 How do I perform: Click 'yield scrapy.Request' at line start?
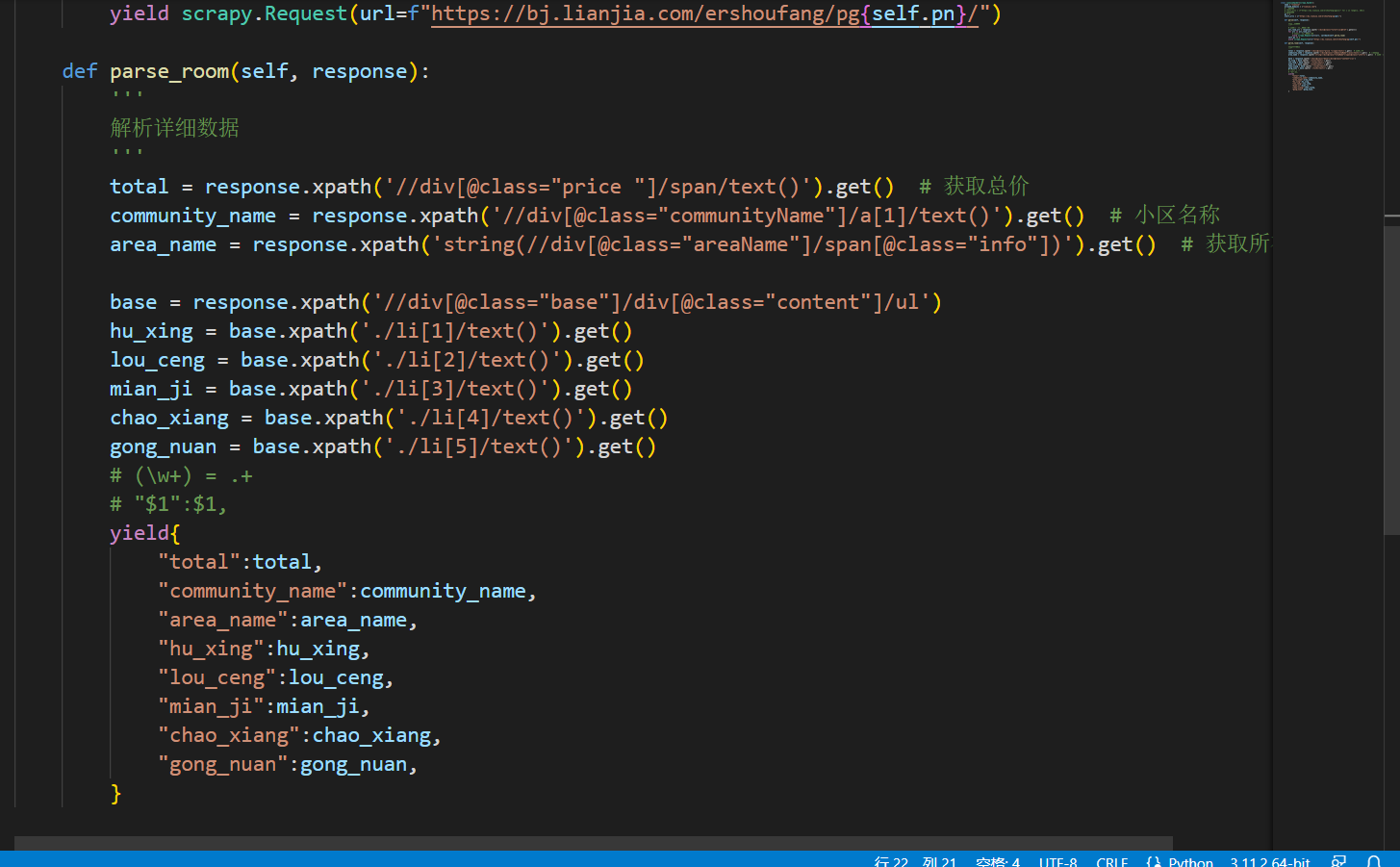(229, 13)
